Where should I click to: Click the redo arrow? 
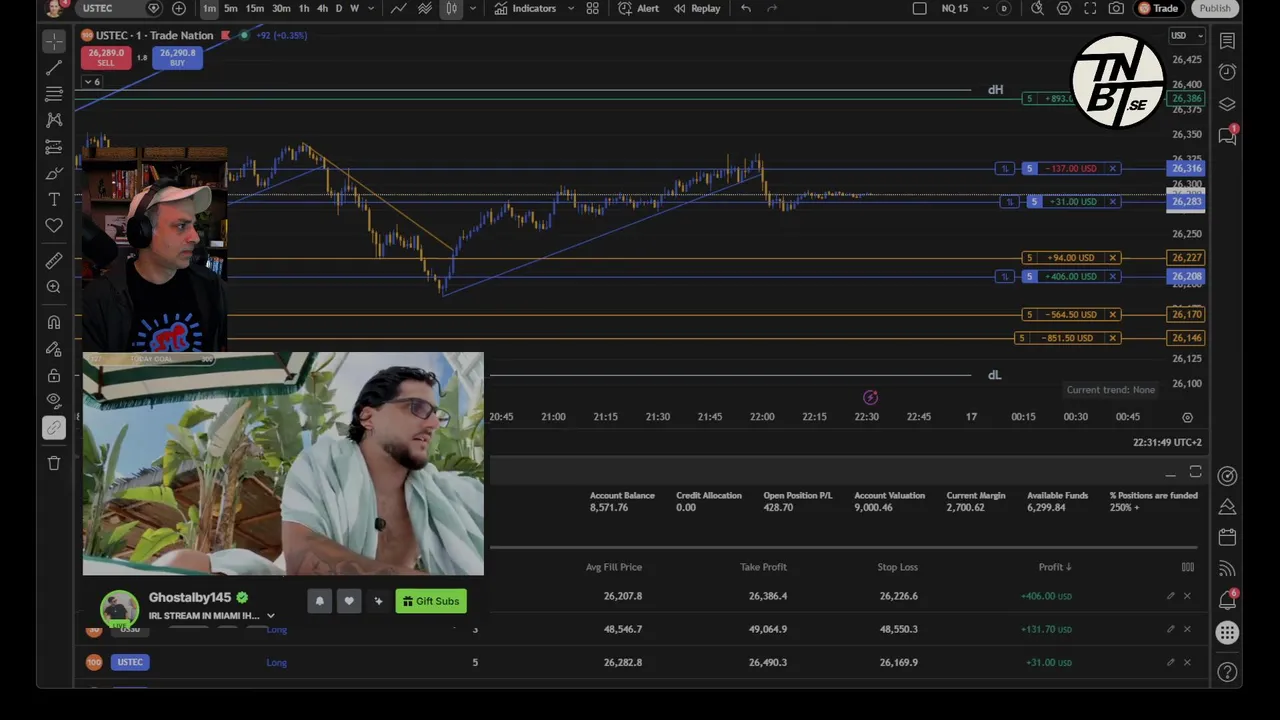(772, 8)
